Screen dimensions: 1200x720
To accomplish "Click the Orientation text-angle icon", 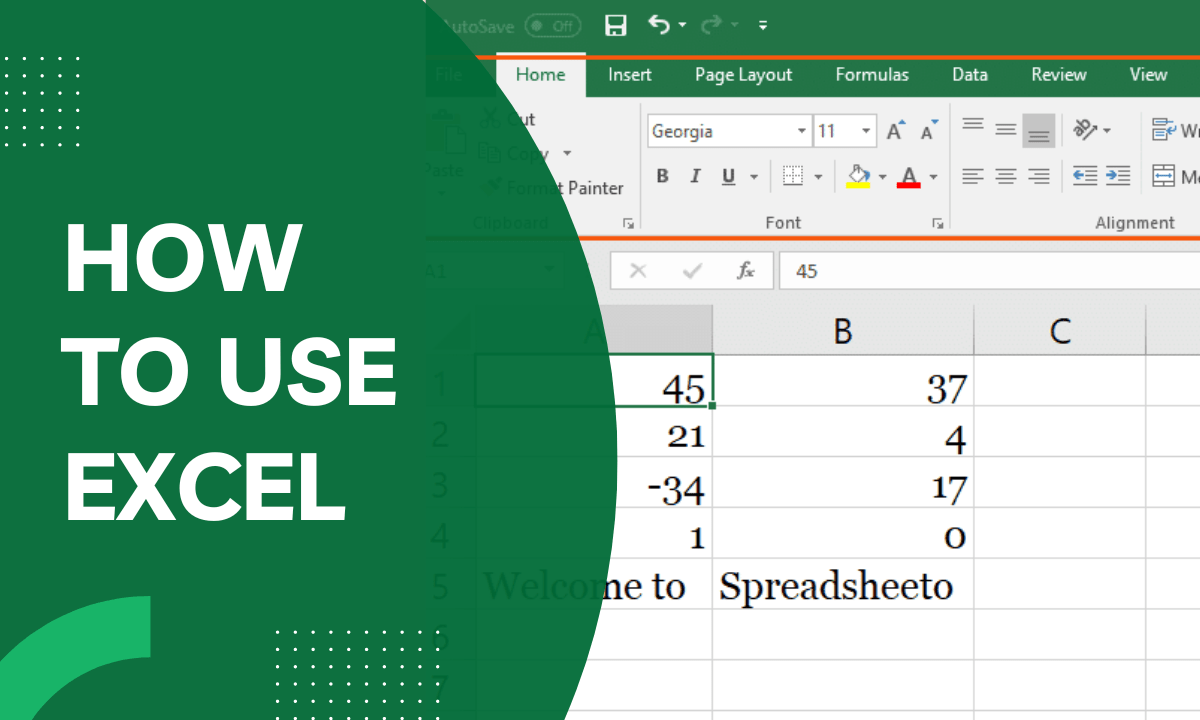I will (x=1085, y=129).
